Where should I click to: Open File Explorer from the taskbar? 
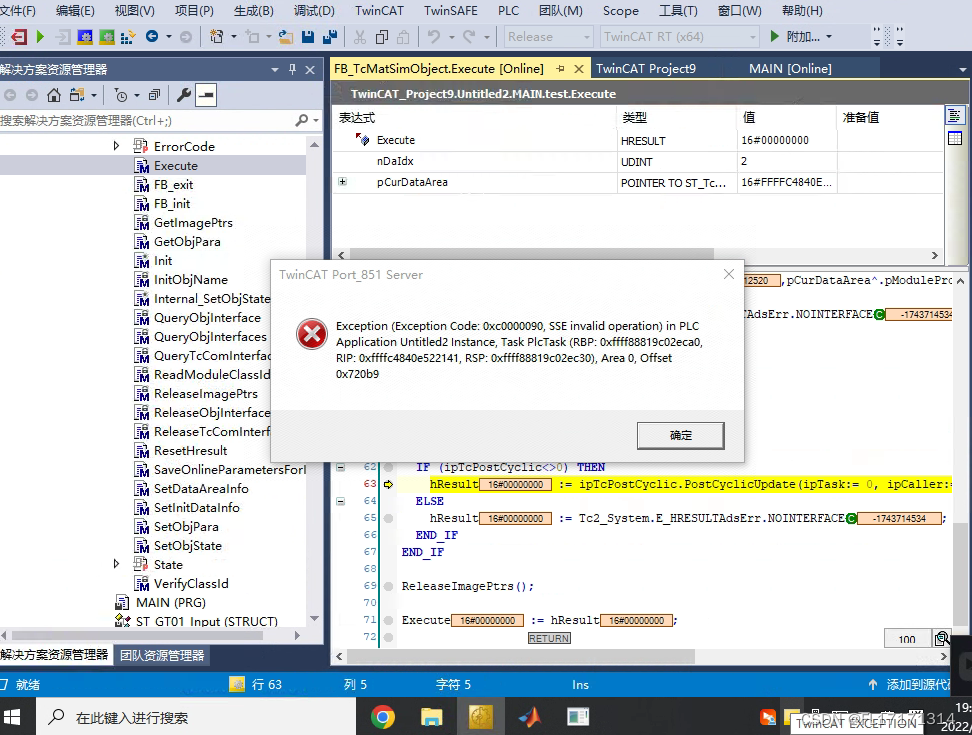point(431,718)
